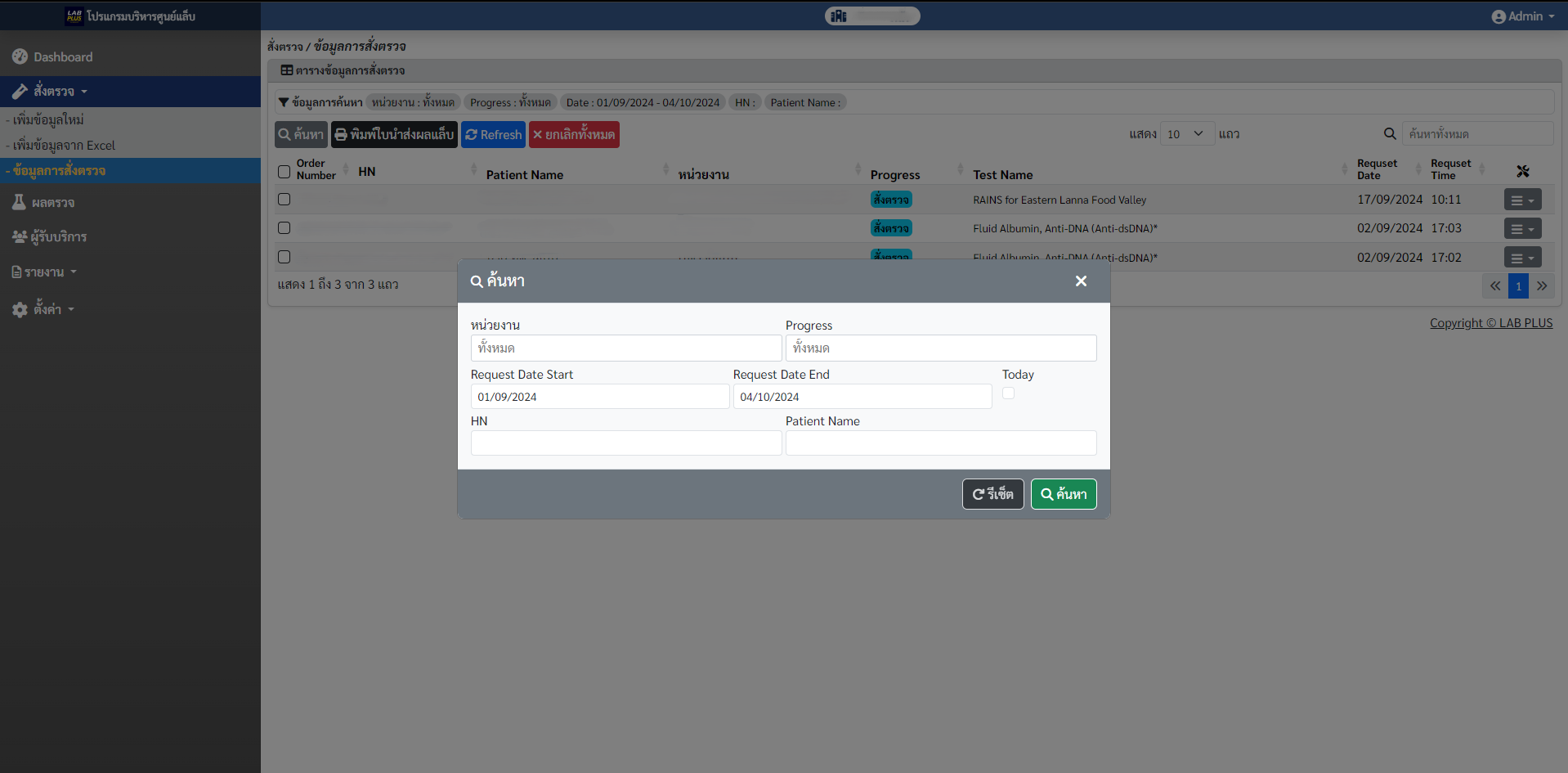Click the ผู้รับบริการ people icon
1568x773 pixels.
(x=20, y=237)
